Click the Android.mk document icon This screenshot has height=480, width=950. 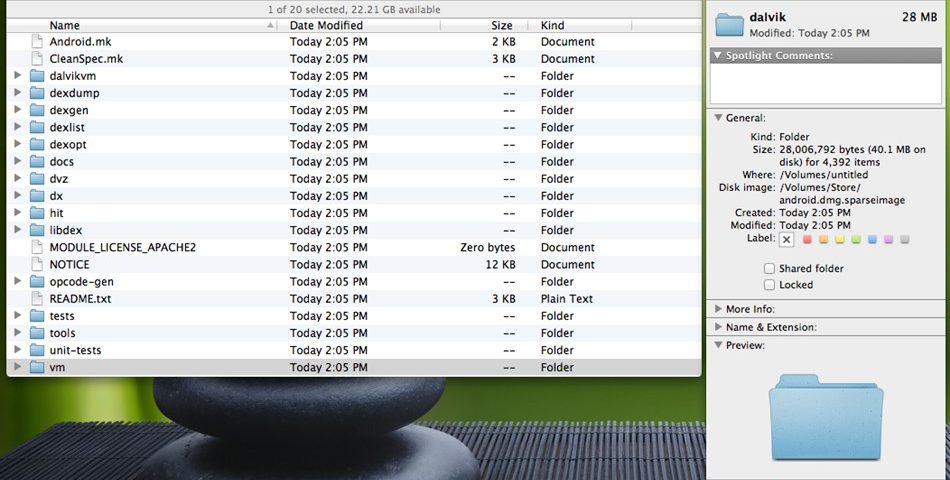tap(38, 42)
